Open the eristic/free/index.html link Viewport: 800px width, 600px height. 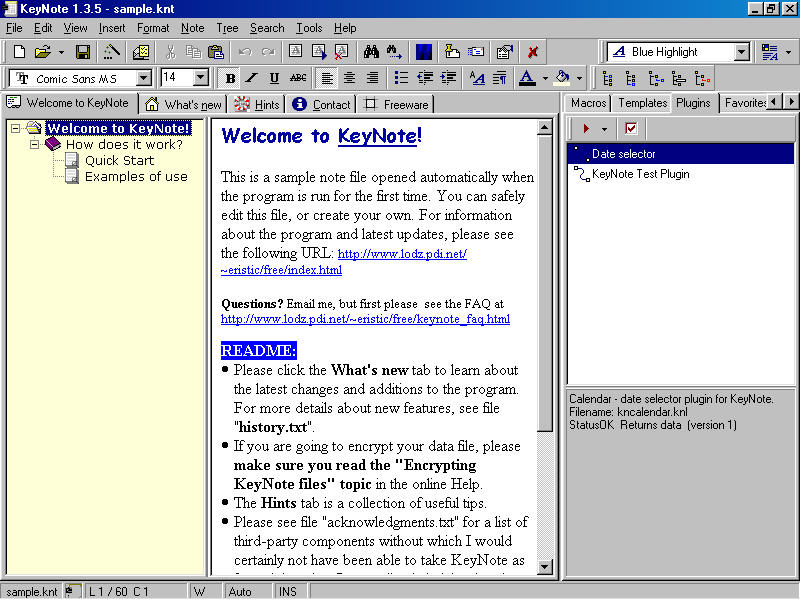pyautogui.click(x=282, y=270)
